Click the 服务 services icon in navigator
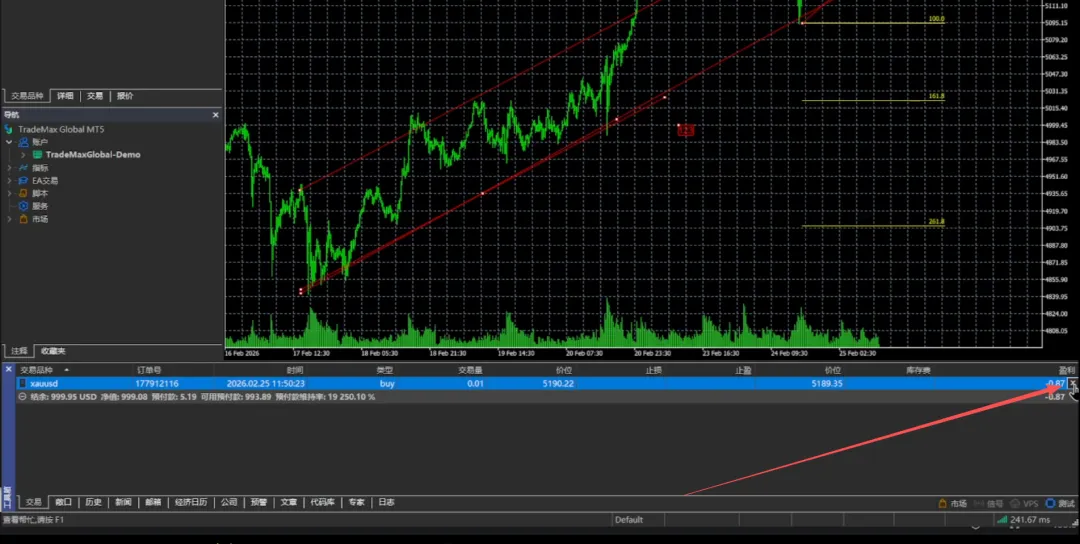This screenshot has height=544, width=1080. coord(24,206)
